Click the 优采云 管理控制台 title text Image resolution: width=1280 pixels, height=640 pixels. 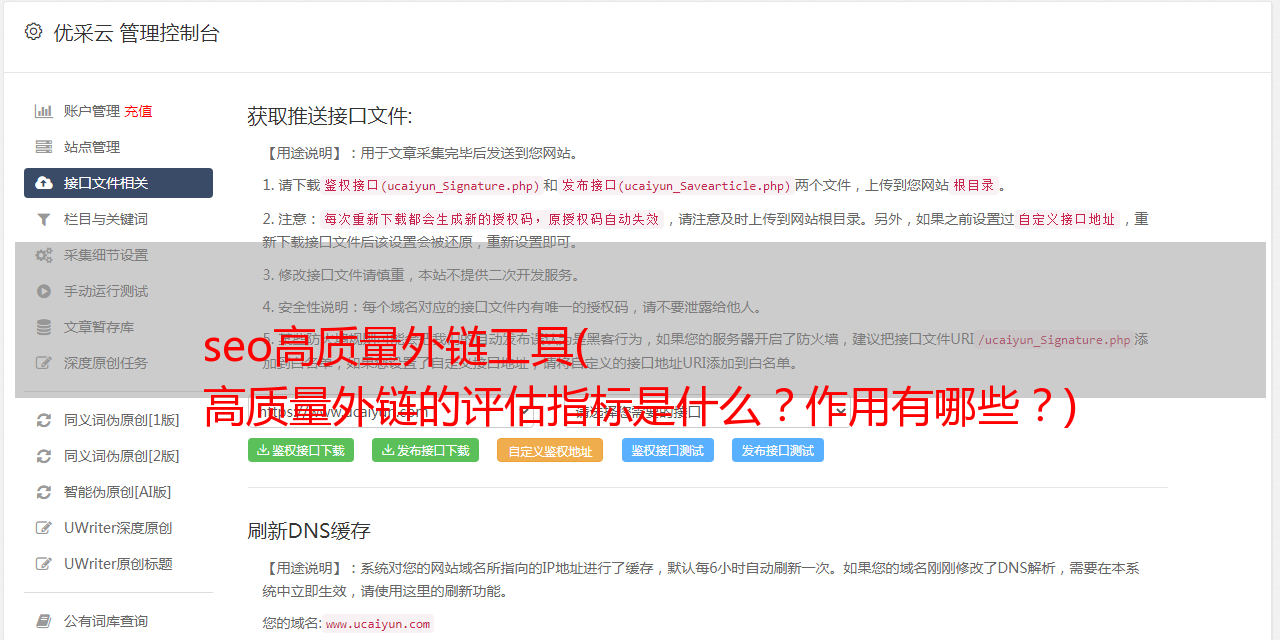pyautogui.click(x=136, y=33)
